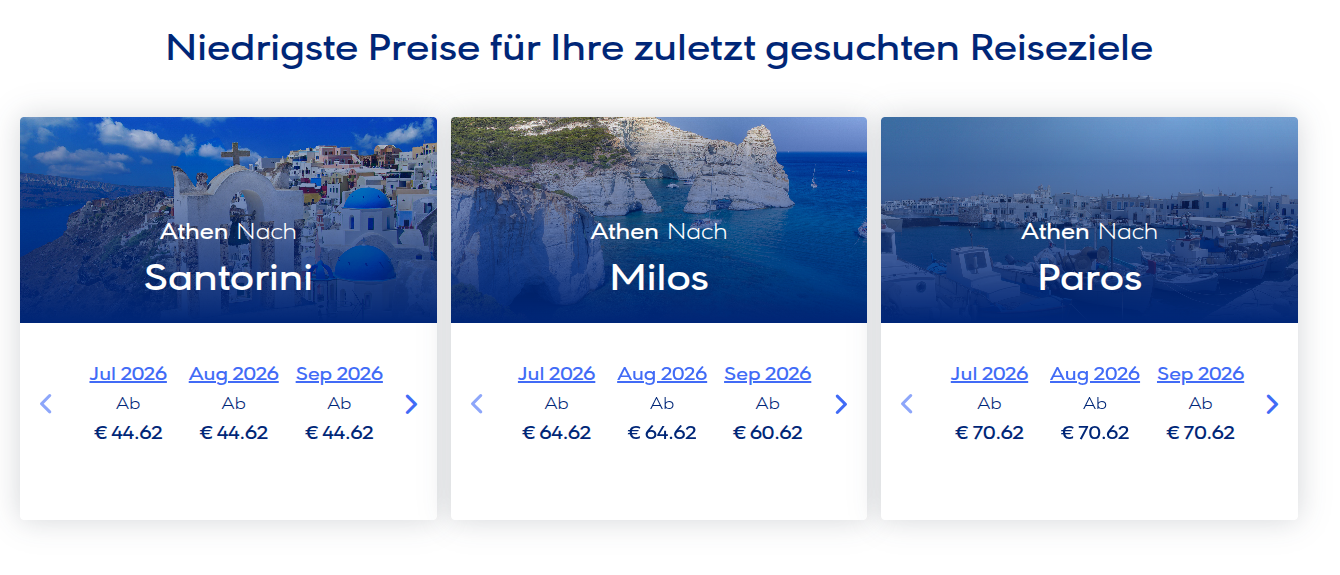The width and height of the screenshot is (1340, 575).
Task: Show previous months for Milos prices
Action: 476,404
